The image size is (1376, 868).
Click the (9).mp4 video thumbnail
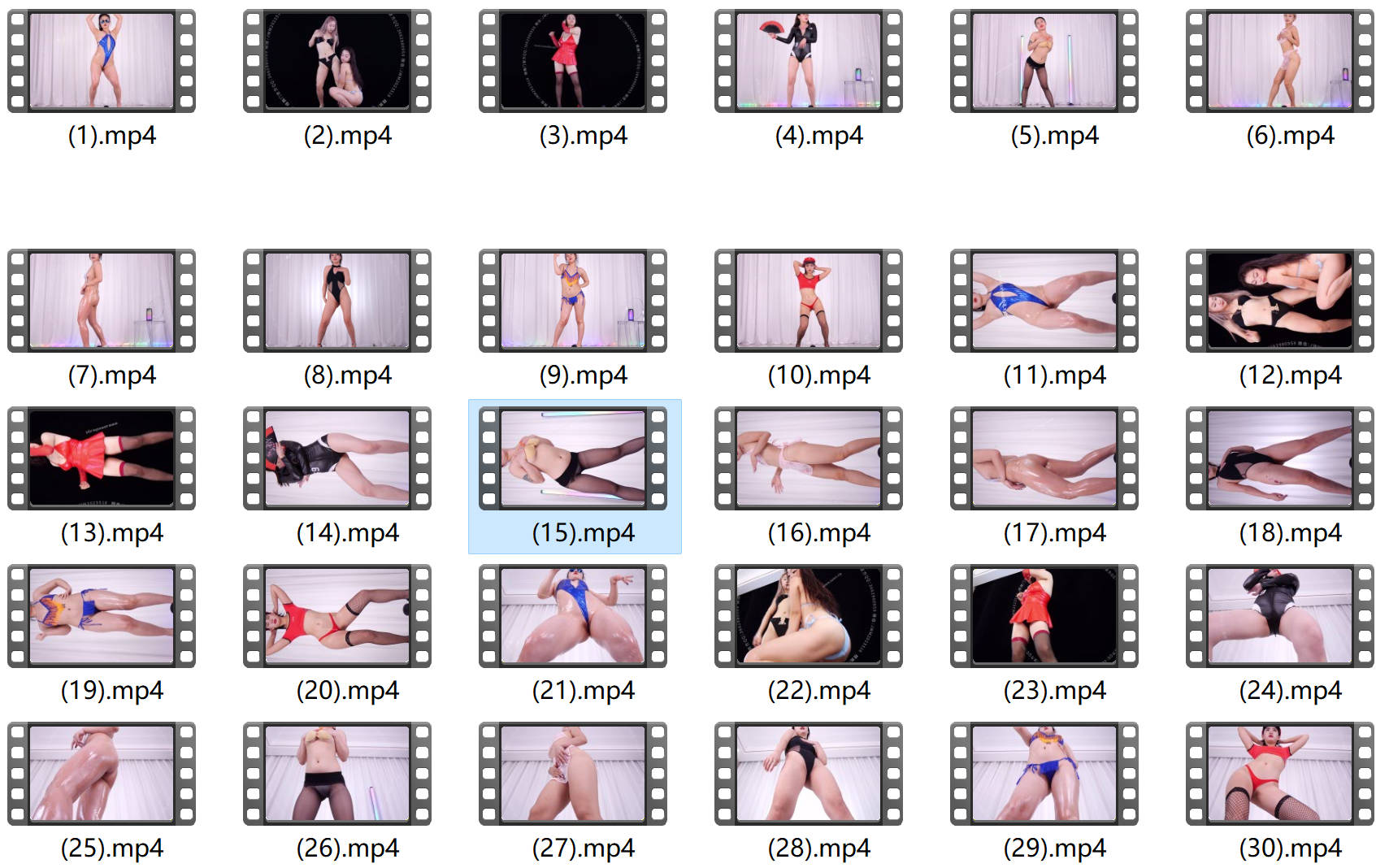[x=573, y=301]
